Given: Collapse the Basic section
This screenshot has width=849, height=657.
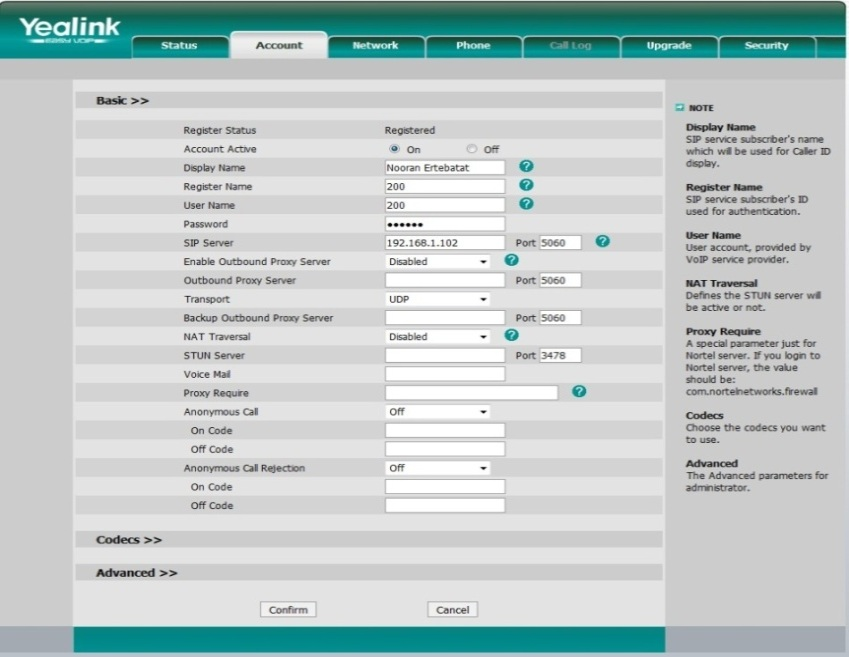Looking at the screenshot, I should click(x=122, y=101).
